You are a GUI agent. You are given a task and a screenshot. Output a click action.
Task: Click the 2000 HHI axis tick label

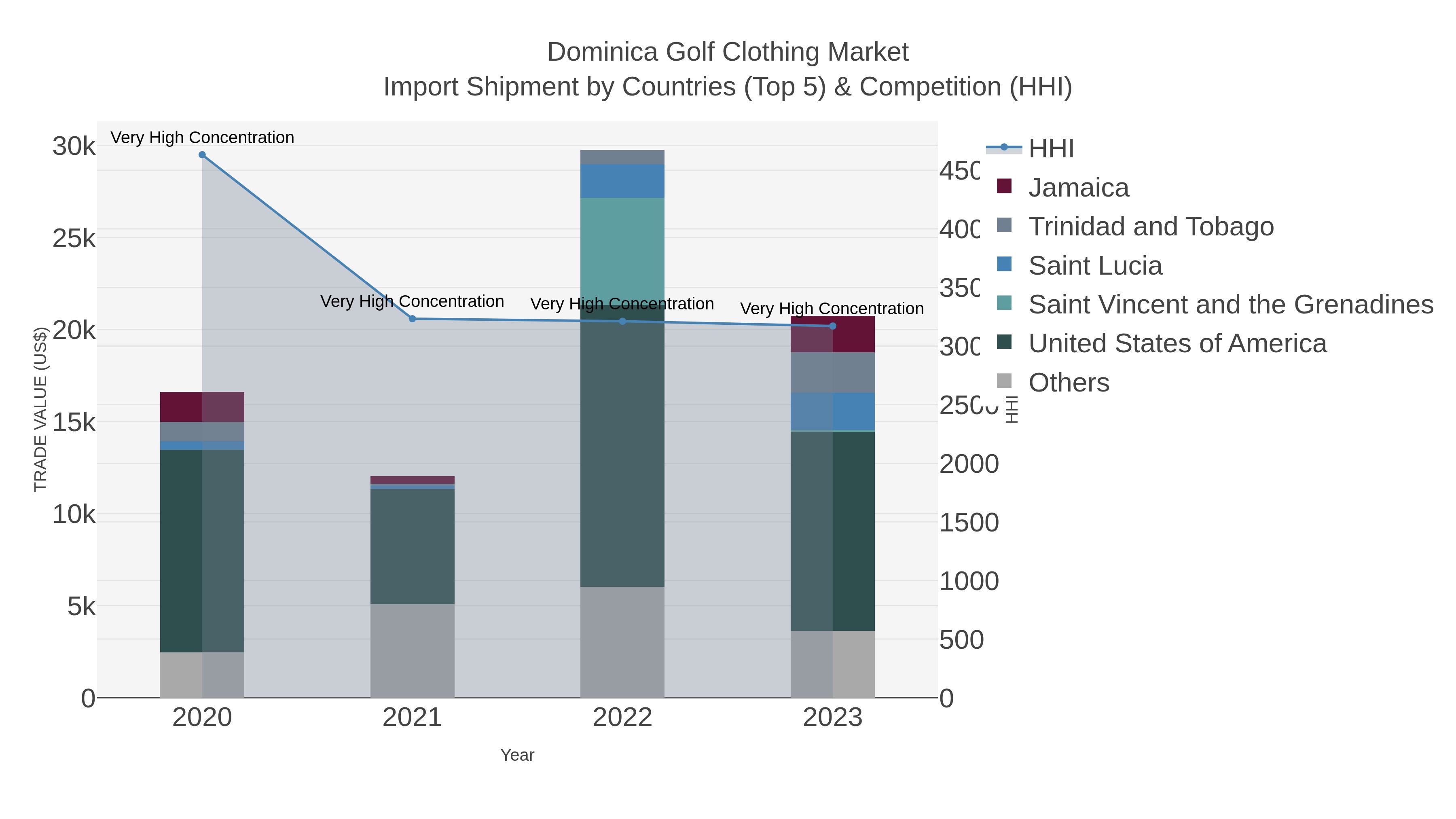[969, 464]
